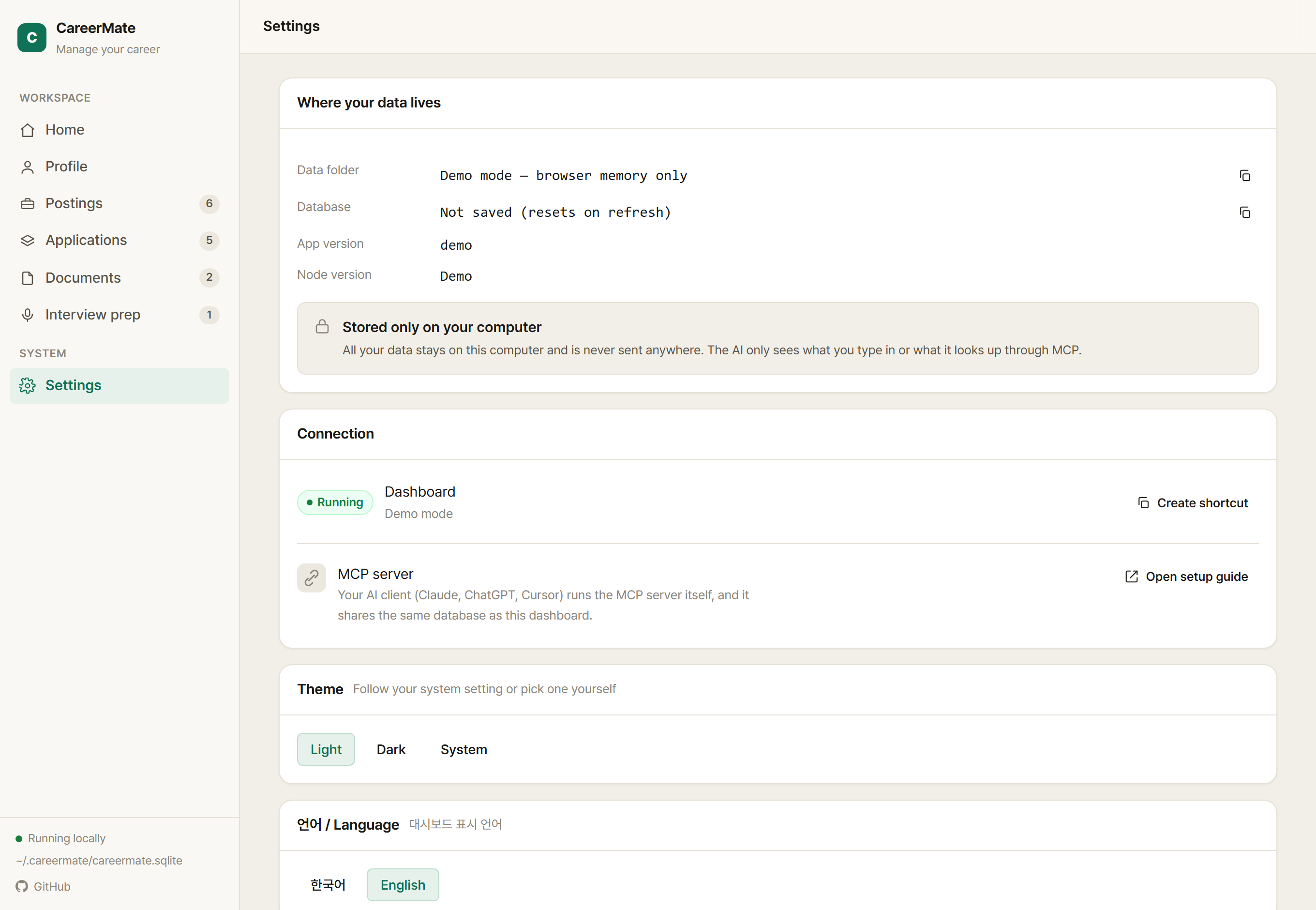Open the GitHub link

(x=44, y=886)
